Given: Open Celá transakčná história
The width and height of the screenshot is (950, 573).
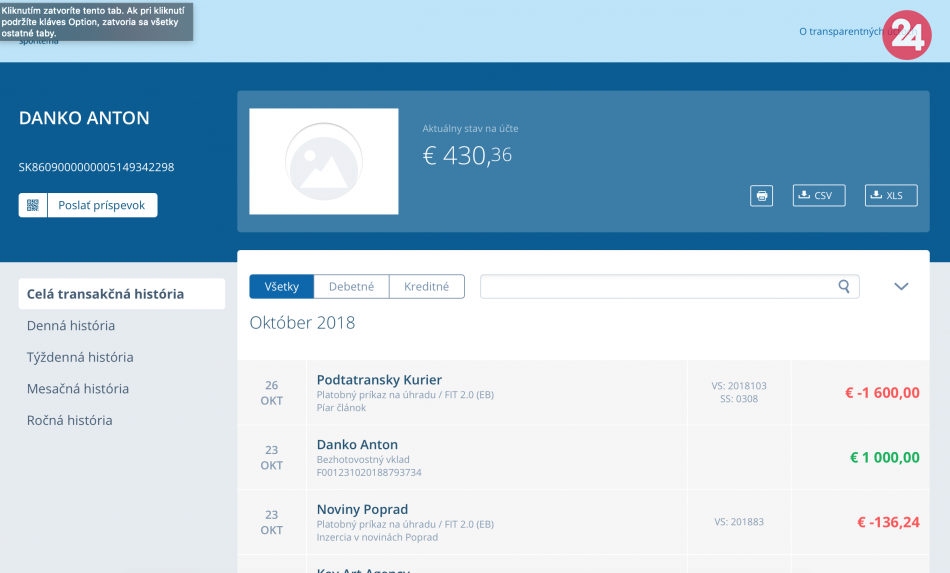Looking at the screenshot, I should [105, 294].
